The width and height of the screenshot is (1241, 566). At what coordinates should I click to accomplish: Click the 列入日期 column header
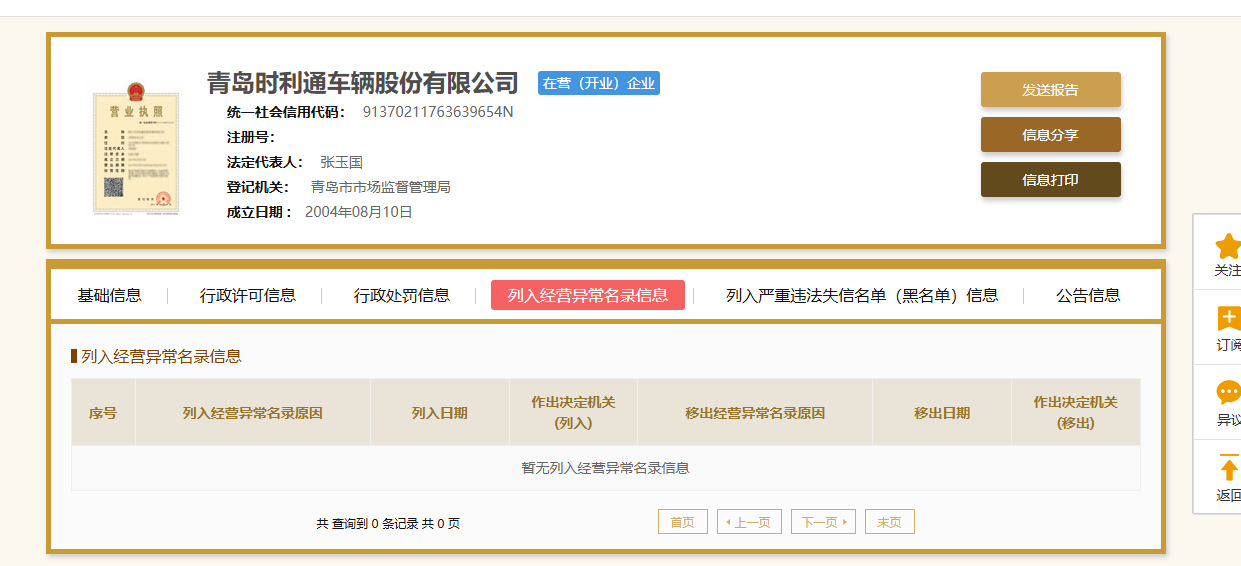tap(440, 412)
